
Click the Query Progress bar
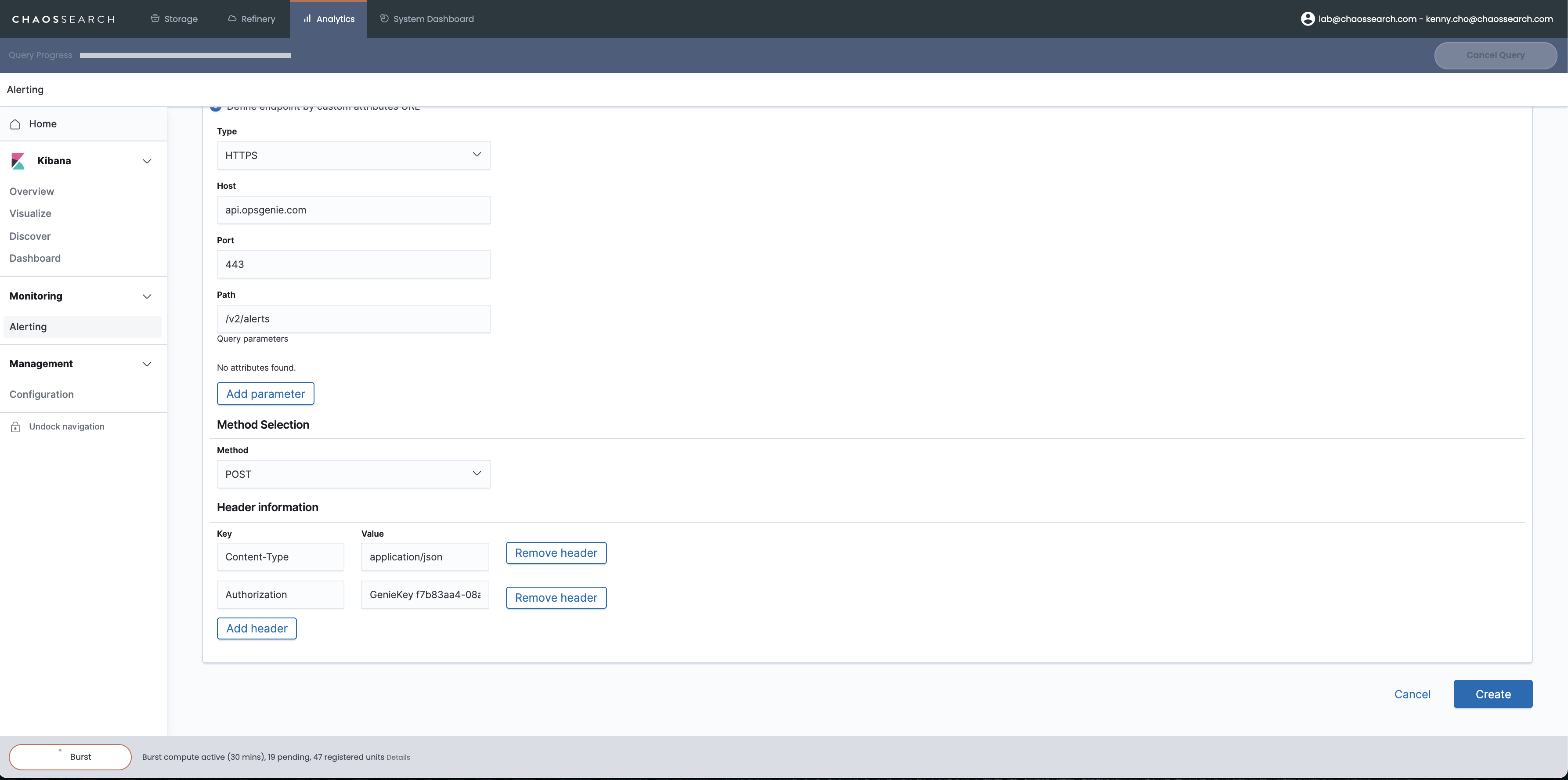185,55
